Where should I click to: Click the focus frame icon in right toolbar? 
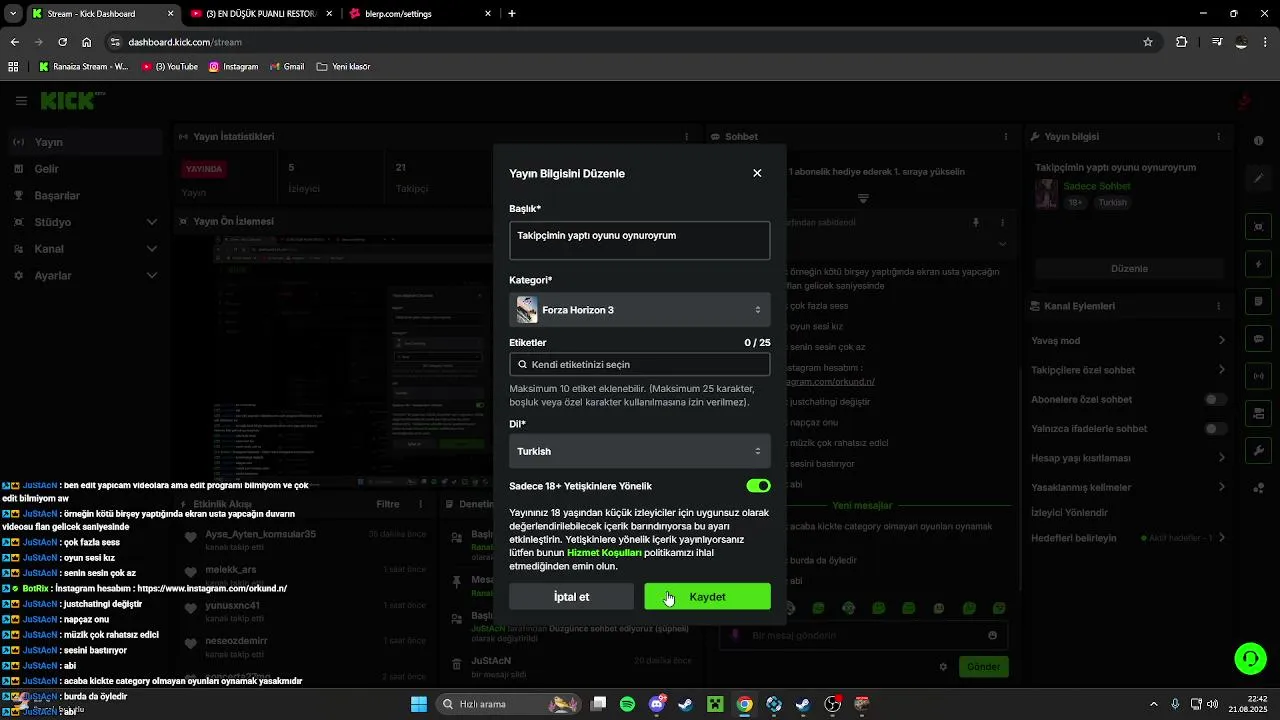1258,227
